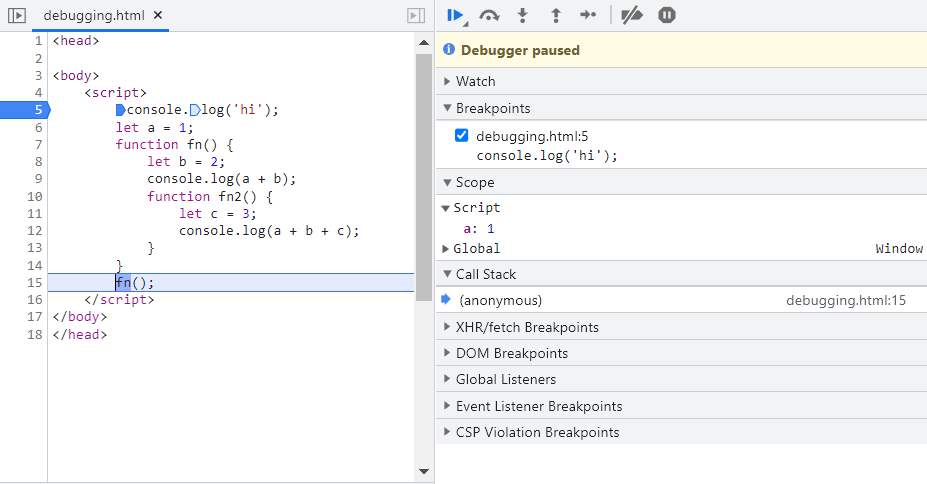Image resolution: width=927 pixels, height=484 pixels.
Task: Click the inline breakpoint marker before log
Action: 195,110
